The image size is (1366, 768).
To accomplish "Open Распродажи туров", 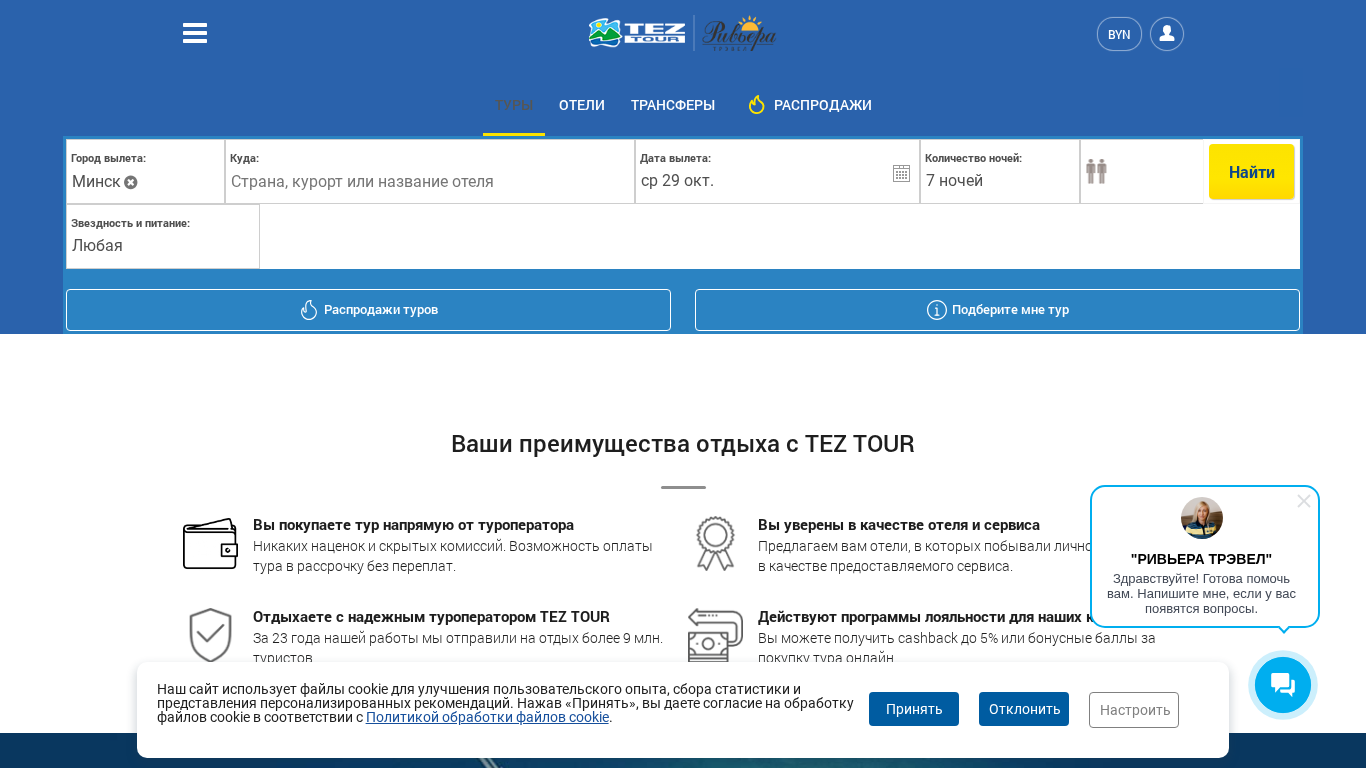I will pos(368,310).
